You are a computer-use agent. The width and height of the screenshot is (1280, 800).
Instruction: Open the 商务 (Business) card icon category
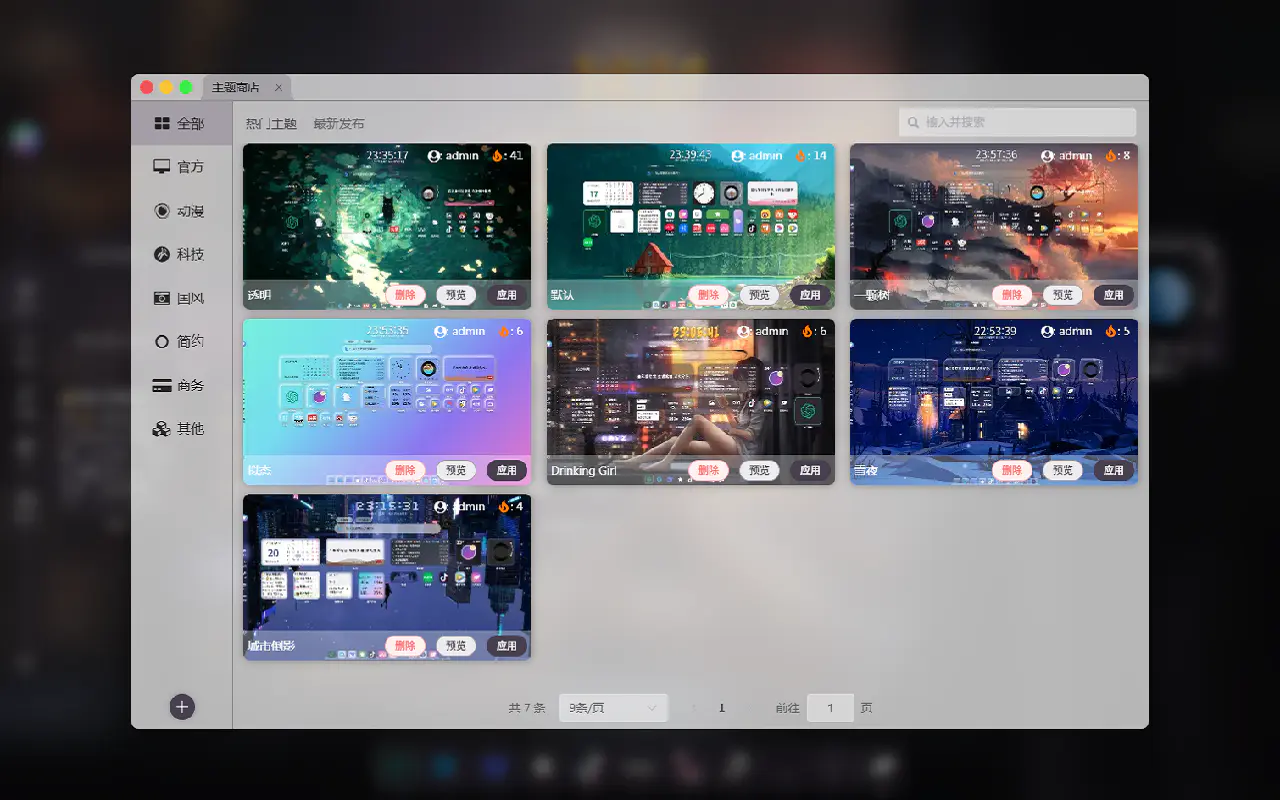coord(161,385)
